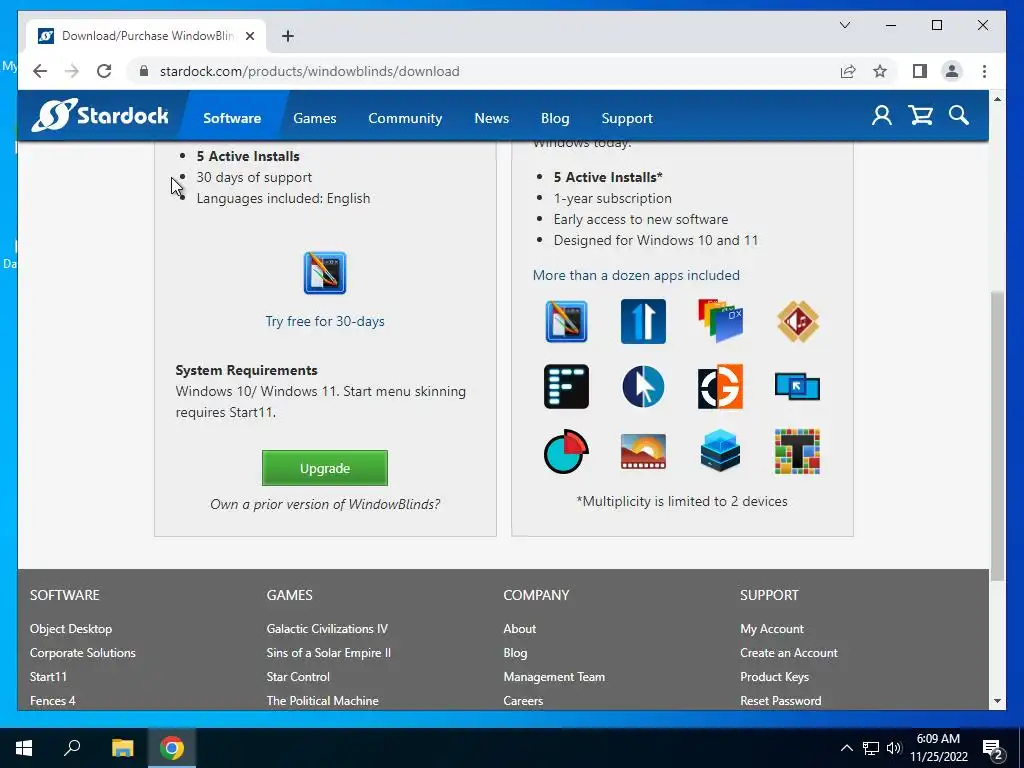This screenshot has height=768, width=1024.
Task: Click 'Try free for 30-days' link
Action: [325, 321]
